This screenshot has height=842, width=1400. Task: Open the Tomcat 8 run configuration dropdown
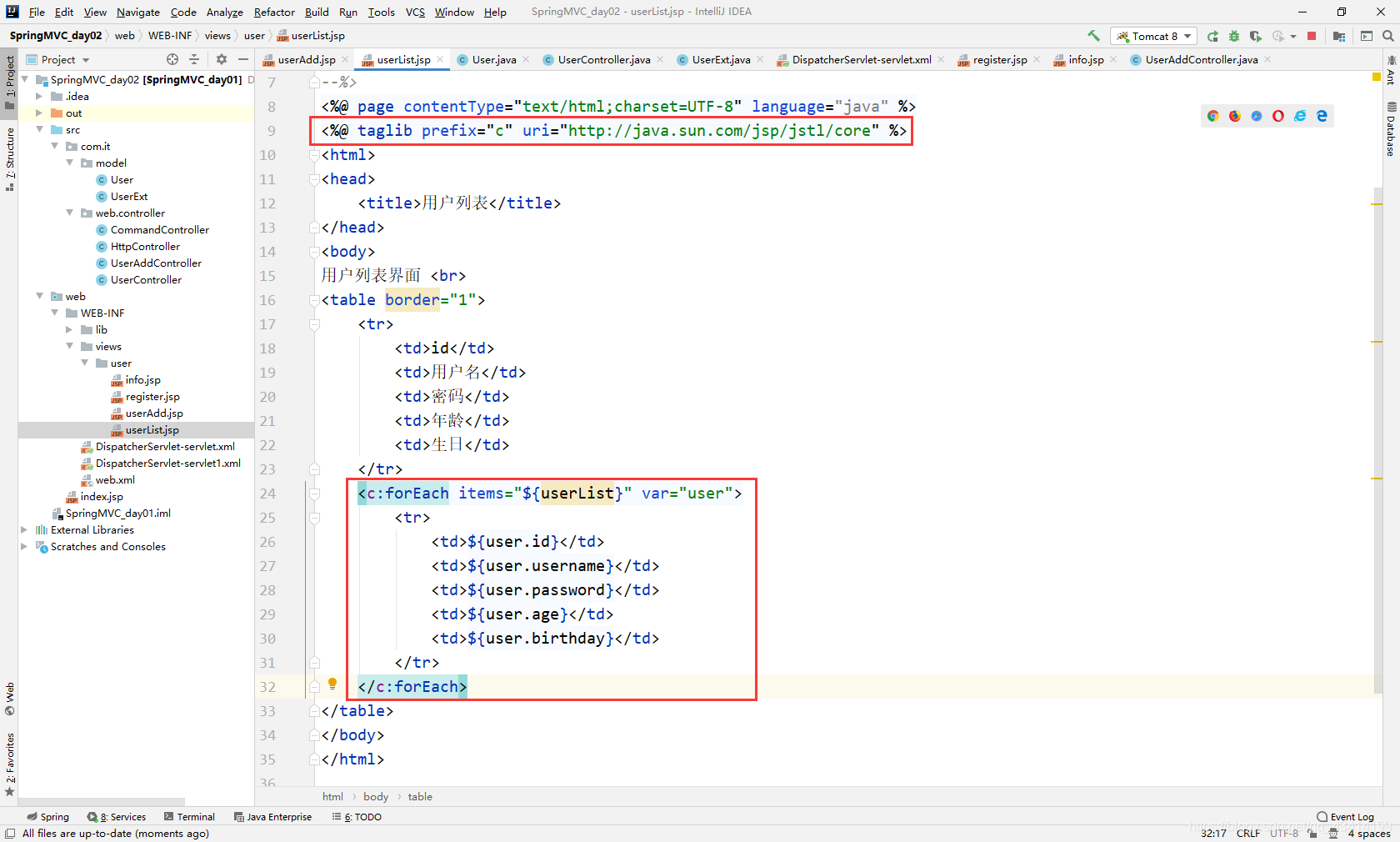(x=1153, y=36)
